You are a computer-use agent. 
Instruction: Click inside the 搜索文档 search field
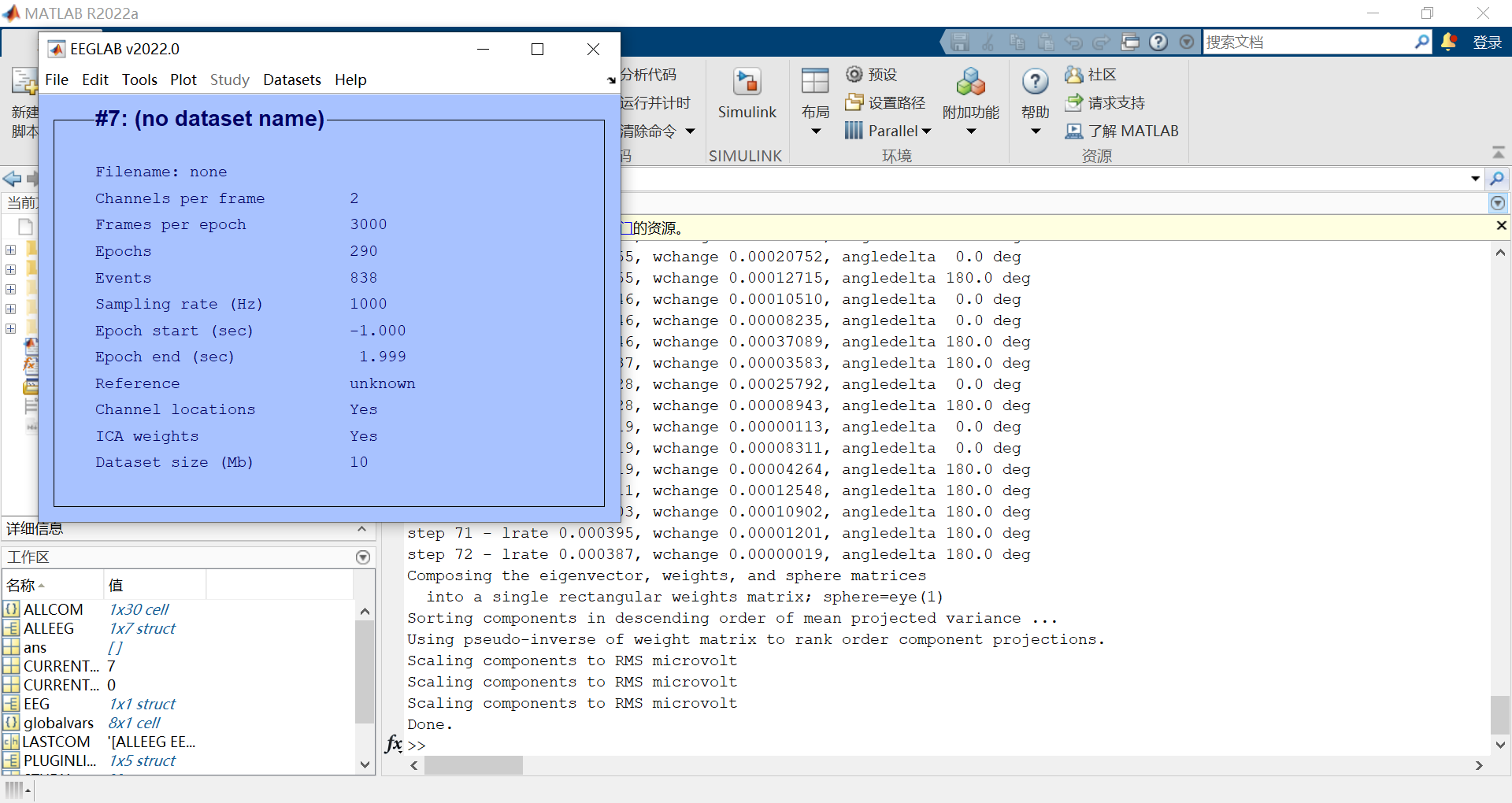(1307, 42)
